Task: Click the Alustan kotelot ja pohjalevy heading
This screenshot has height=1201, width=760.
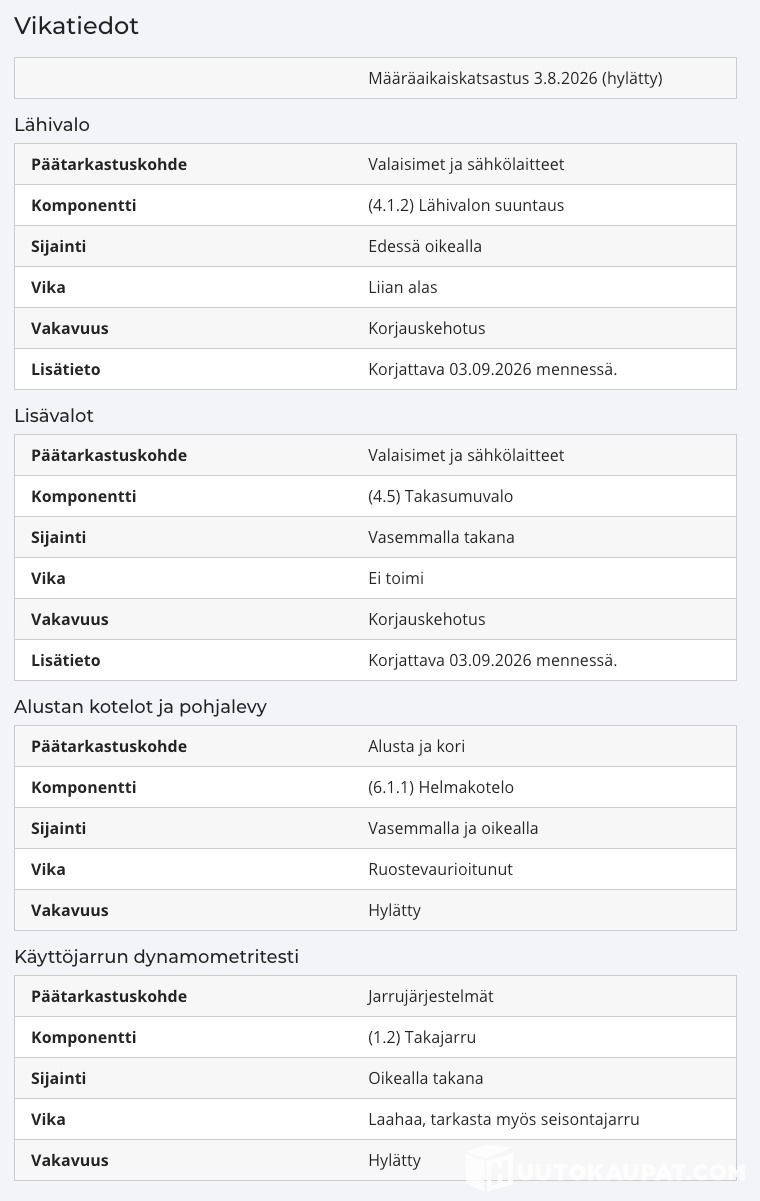Action: (x=140, y=707)
